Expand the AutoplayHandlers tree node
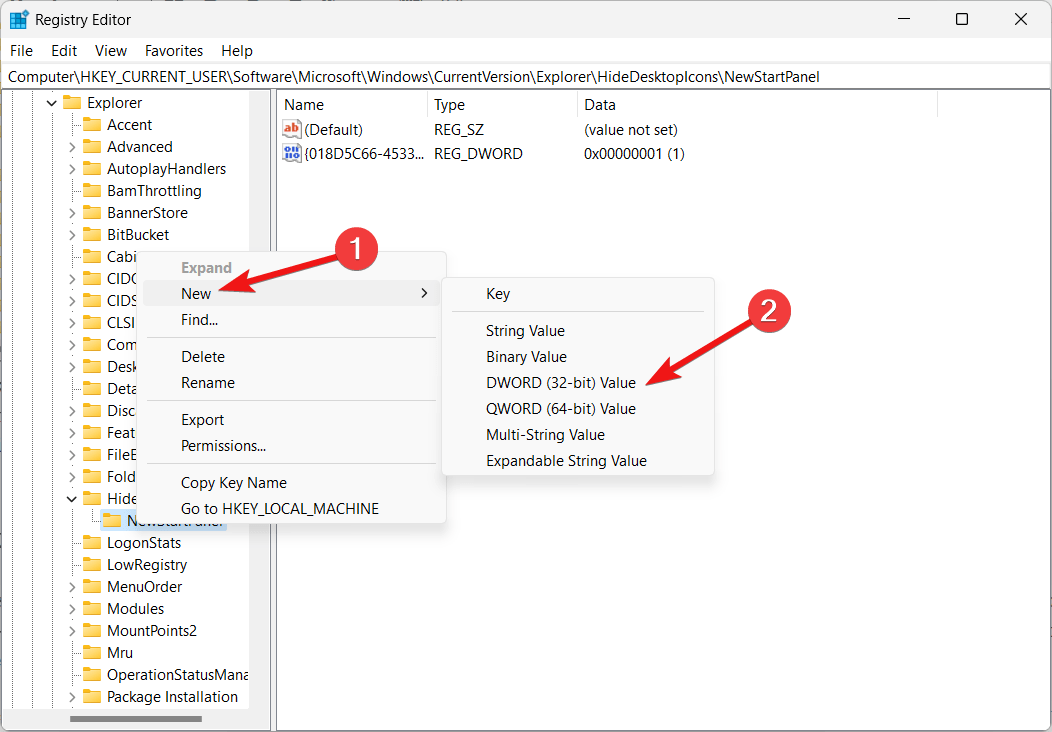This screenshot has width=1052, height=732. (x=72, y=169)
